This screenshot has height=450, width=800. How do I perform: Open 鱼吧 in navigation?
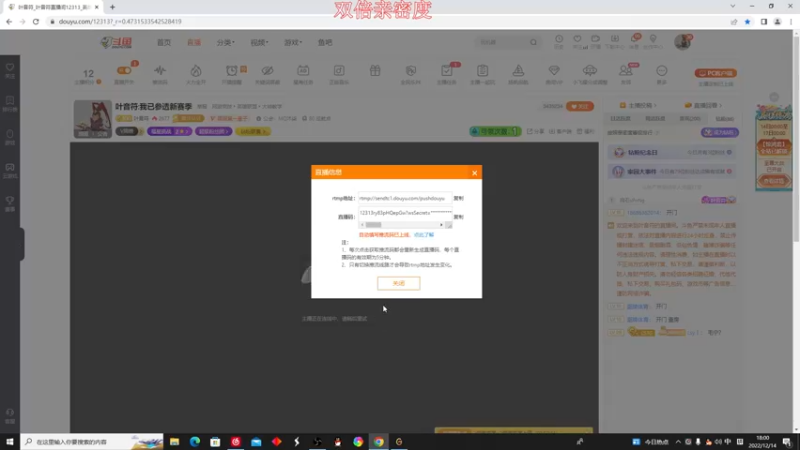click(325, 42)
